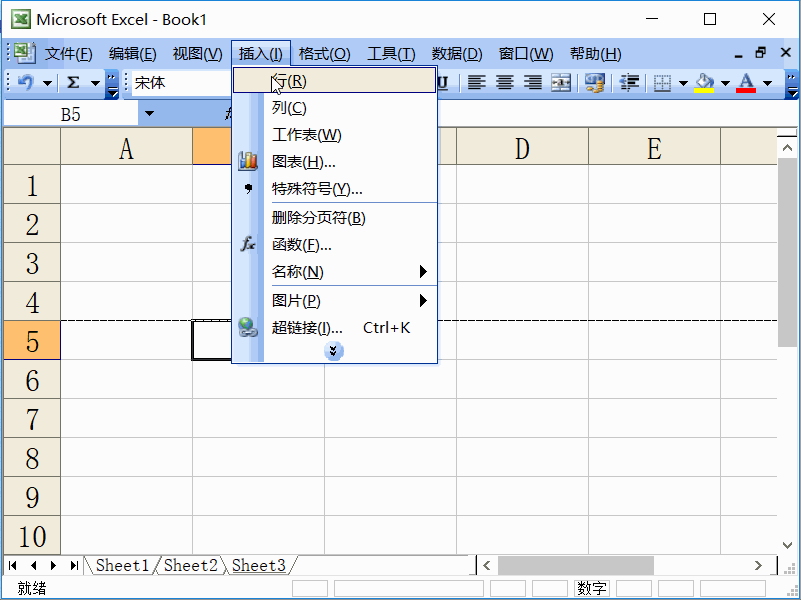Click the vertical scrollbar down arrow
This screenshot has width=801, height=600.
[787, 545]
